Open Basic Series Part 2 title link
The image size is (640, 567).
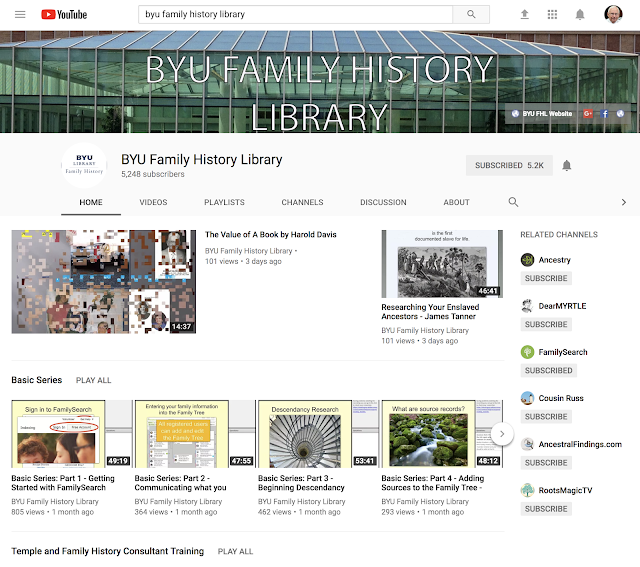180,483
